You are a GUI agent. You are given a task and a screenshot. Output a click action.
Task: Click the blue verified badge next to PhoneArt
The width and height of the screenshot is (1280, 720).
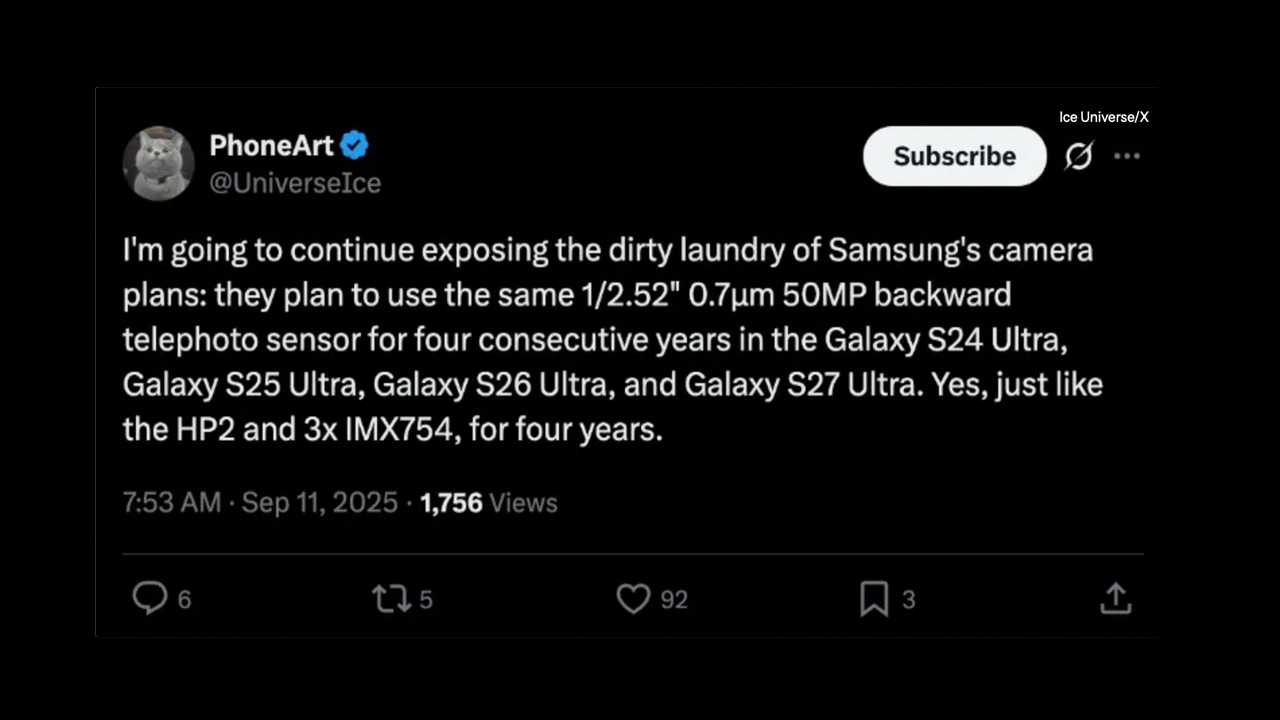click(x=354, y=145)
